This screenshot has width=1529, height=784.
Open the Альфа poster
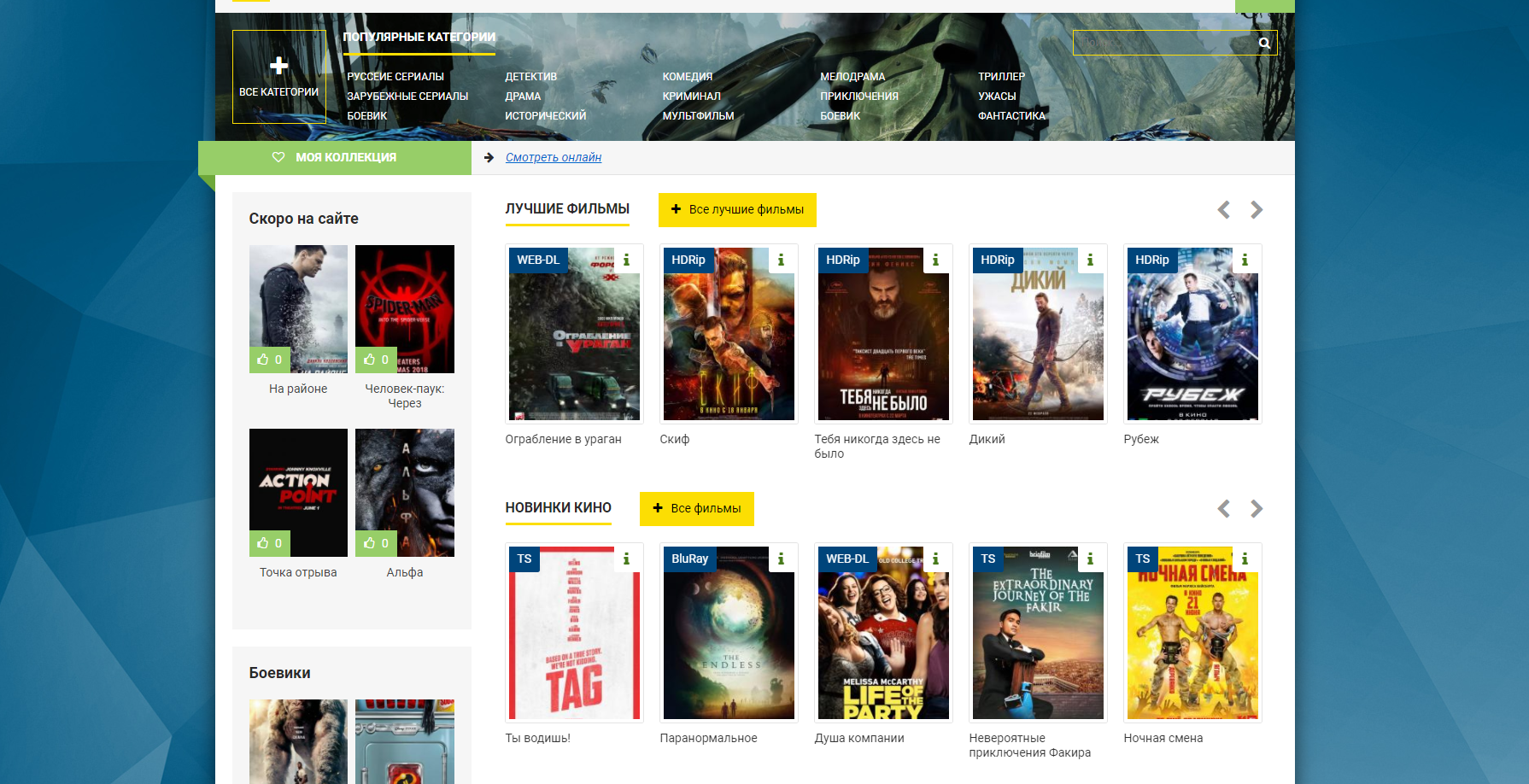[405, 493]
